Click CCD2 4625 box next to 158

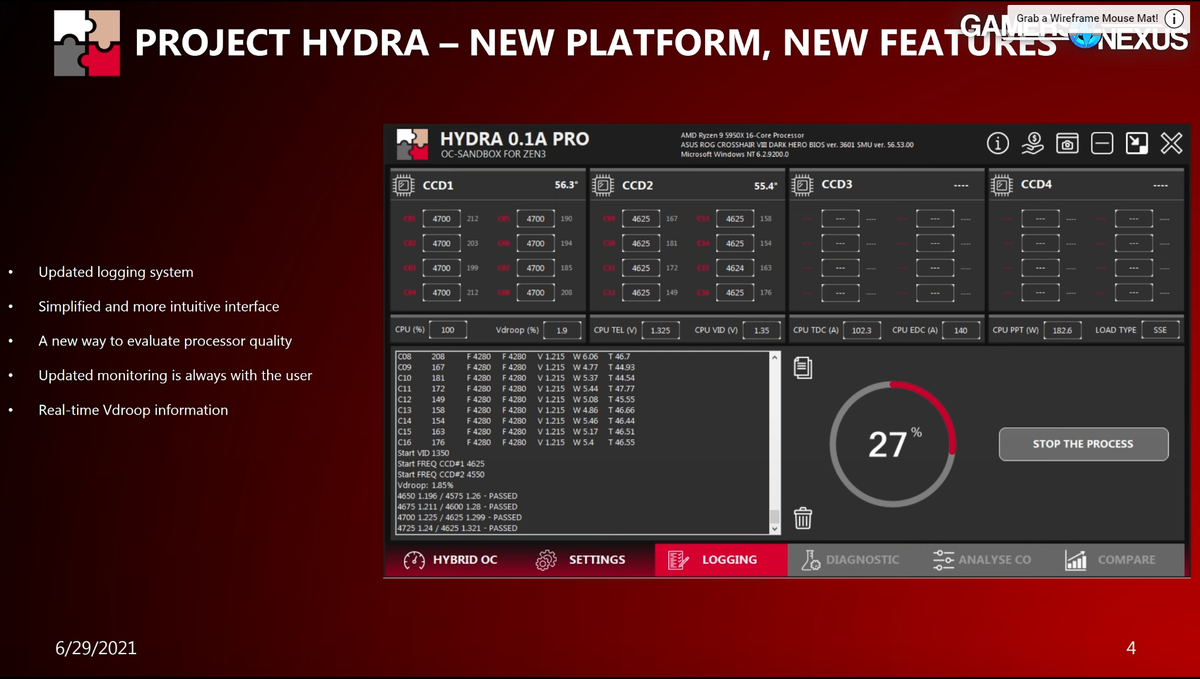[735, 218]
